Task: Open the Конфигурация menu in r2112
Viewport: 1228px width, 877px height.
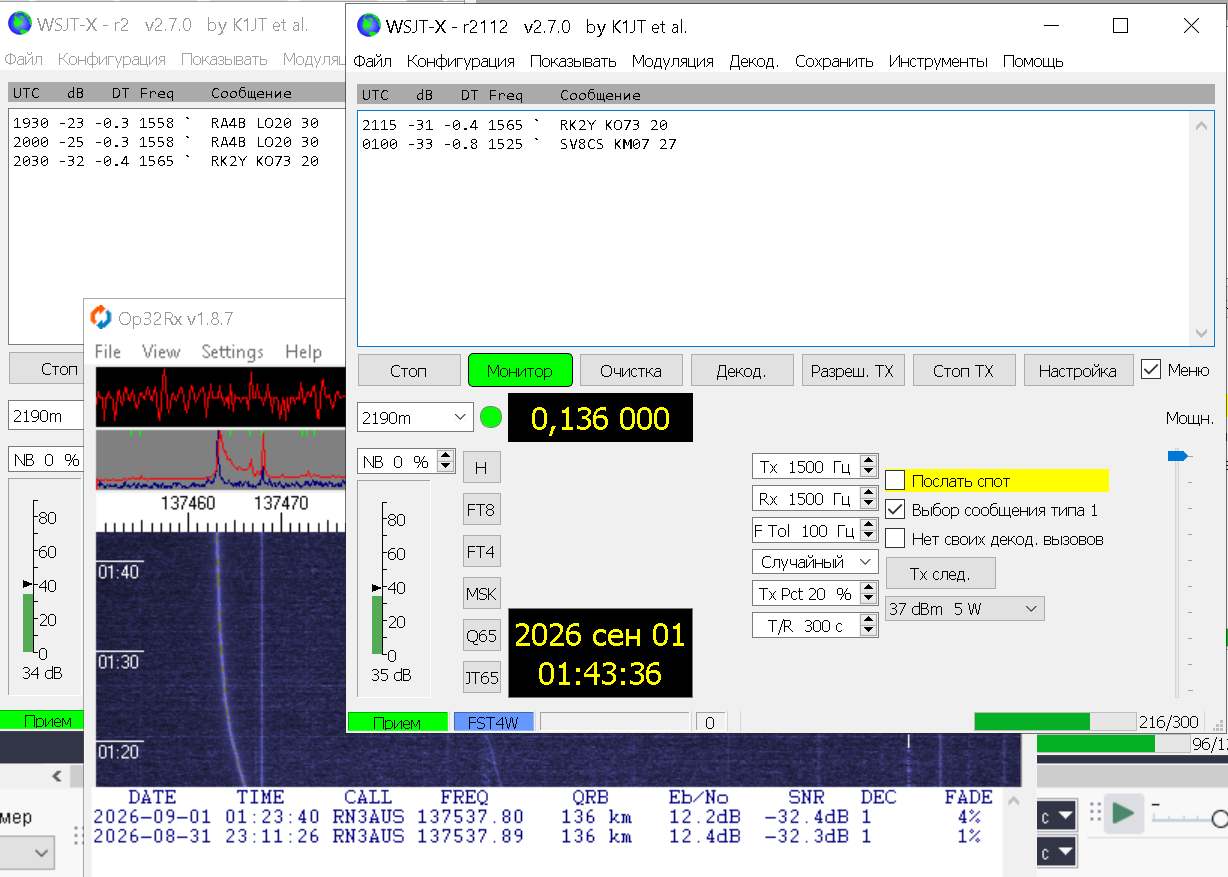Action: 460,61
